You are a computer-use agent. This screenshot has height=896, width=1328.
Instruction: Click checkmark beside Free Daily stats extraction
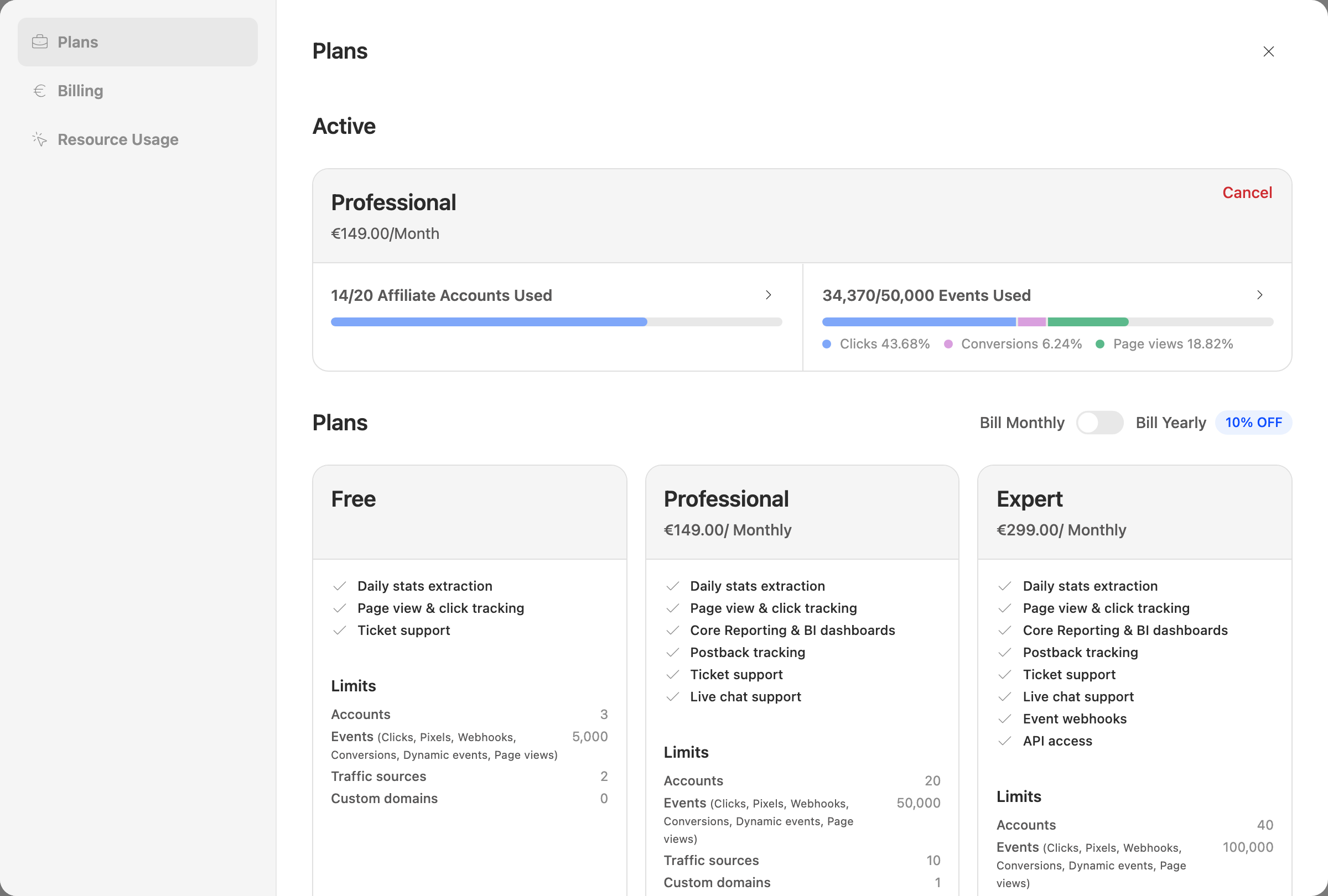(339, 586)
